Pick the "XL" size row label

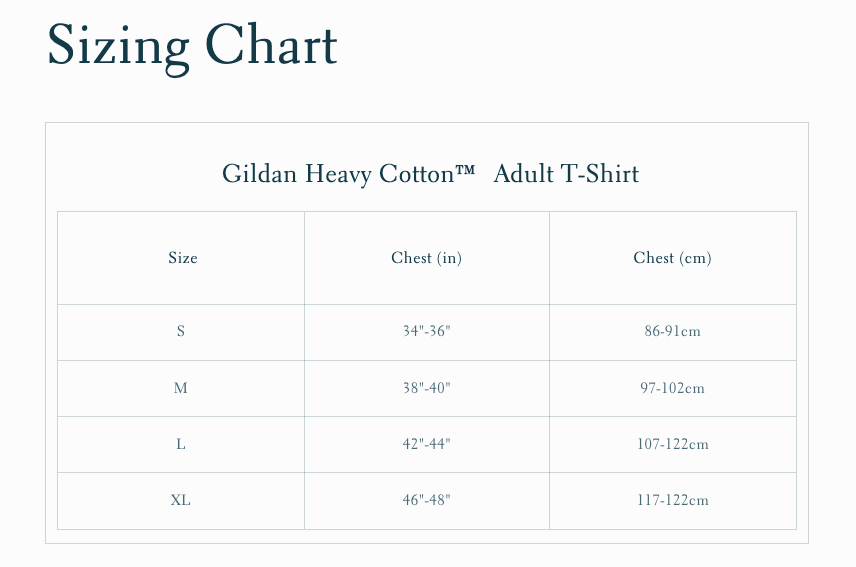click(x=181, y=500)
